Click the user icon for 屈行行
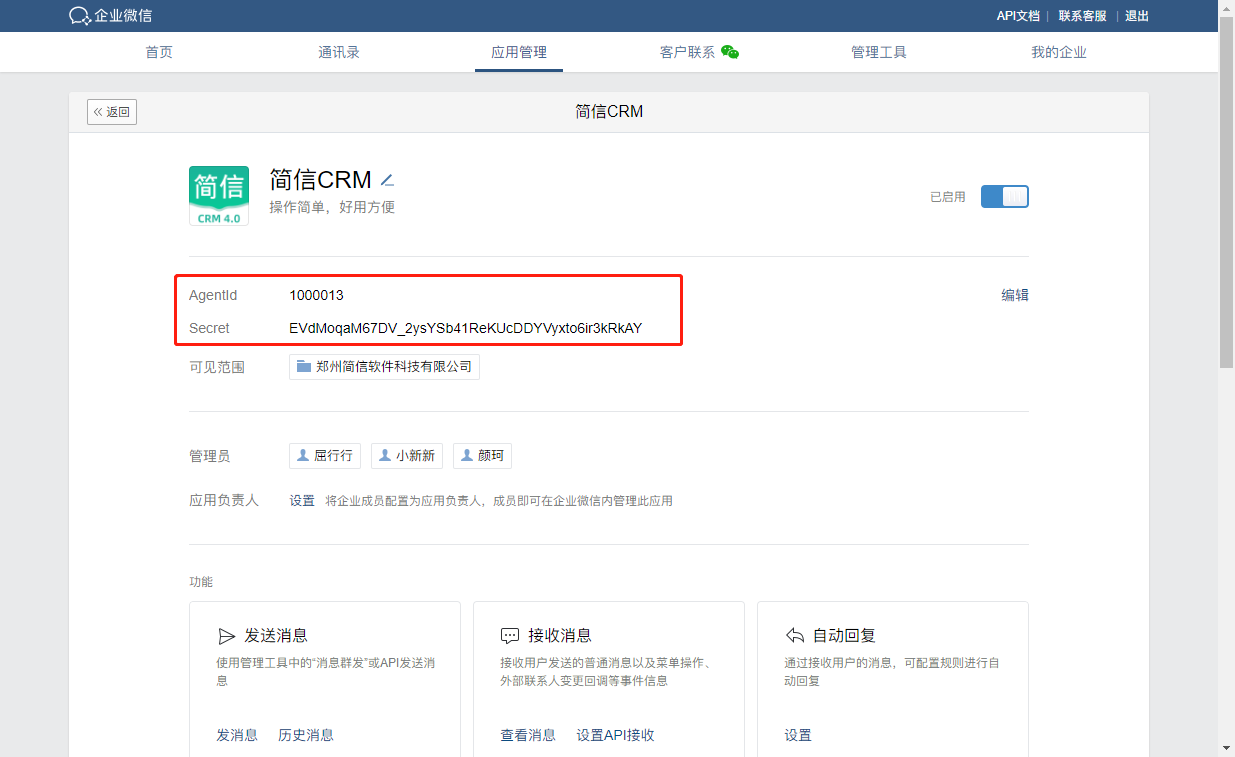This screenshot has height=757, width=1235. tap(303, 455)
